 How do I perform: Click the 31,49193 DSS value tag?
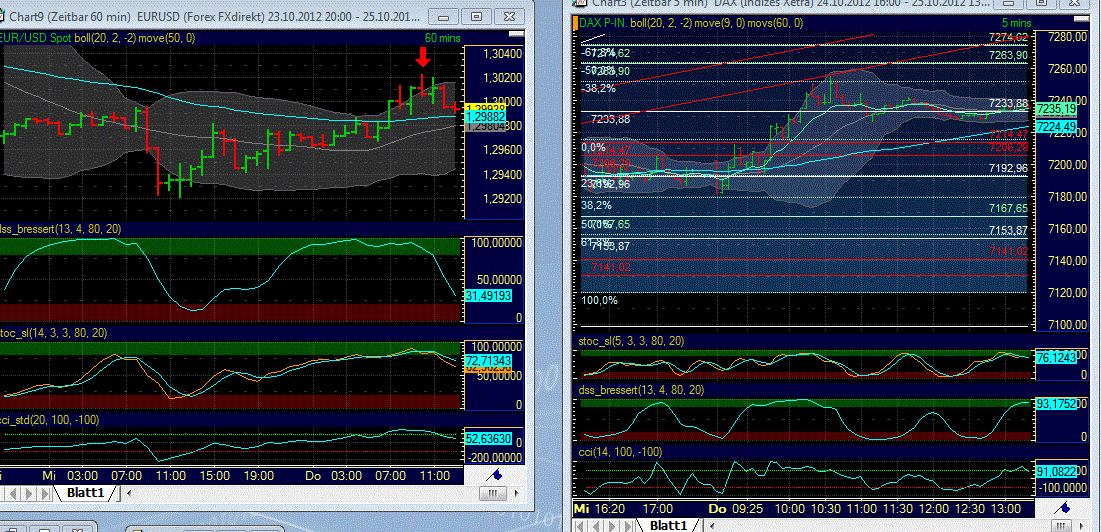(x=489, y=295)
